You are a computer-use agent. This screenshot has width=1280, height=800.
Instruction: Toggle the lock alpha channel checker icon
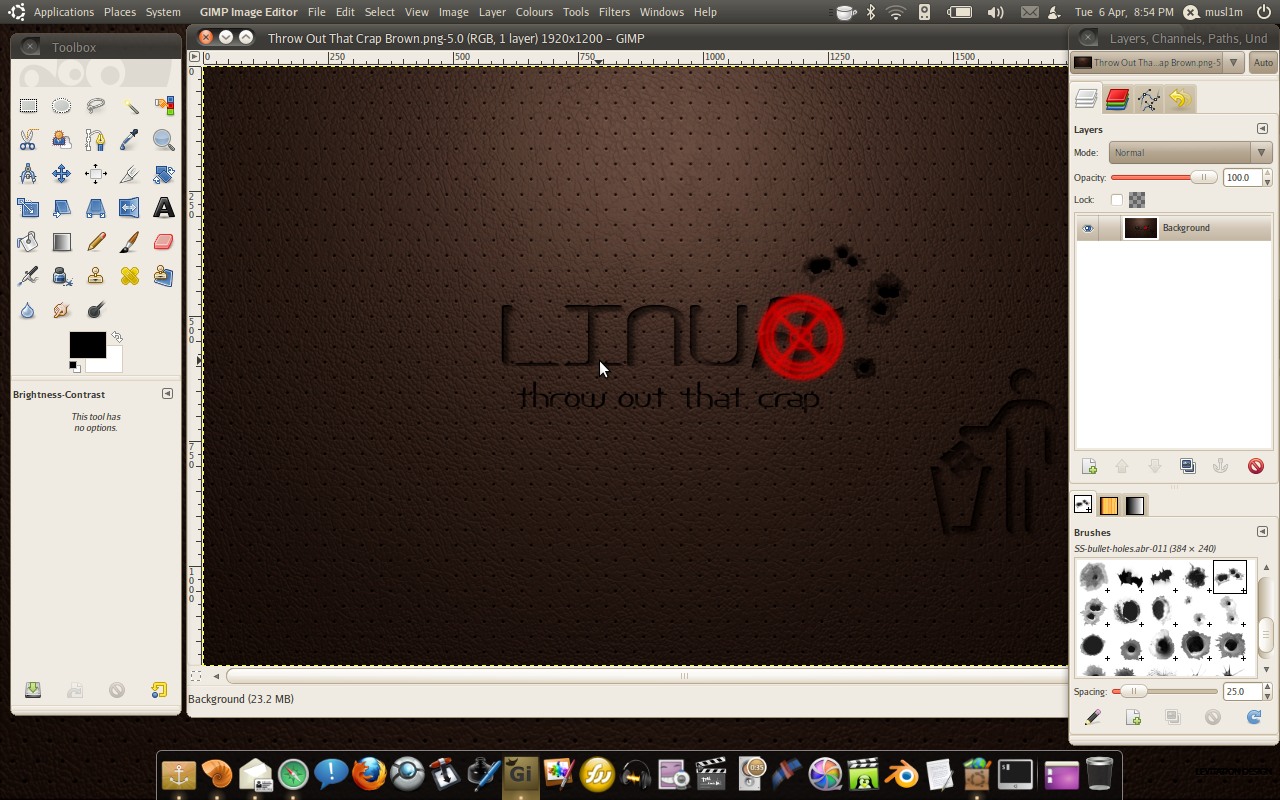[x=1137, y=200]
